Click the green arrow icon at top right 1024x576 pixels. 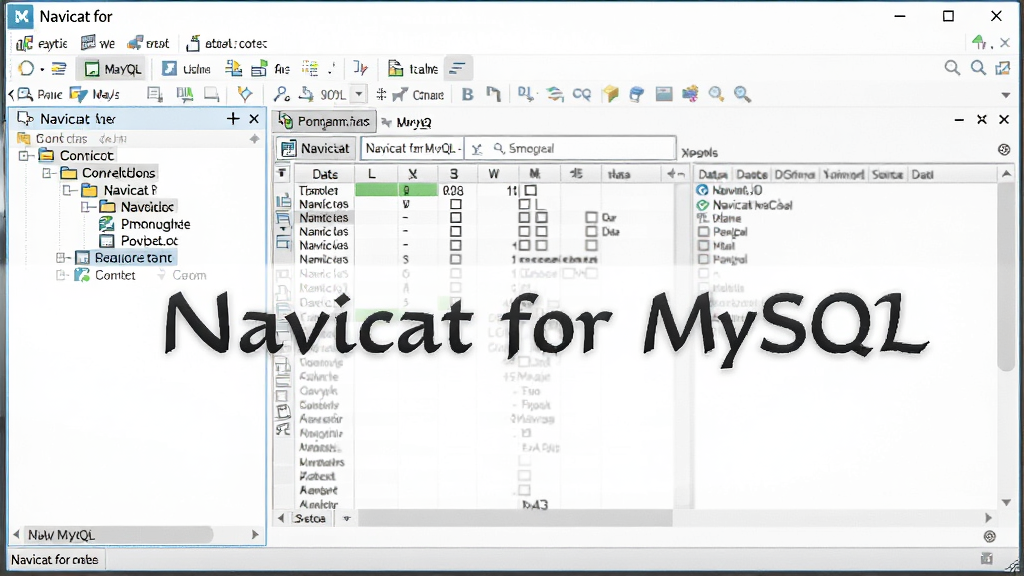(978, 42)
